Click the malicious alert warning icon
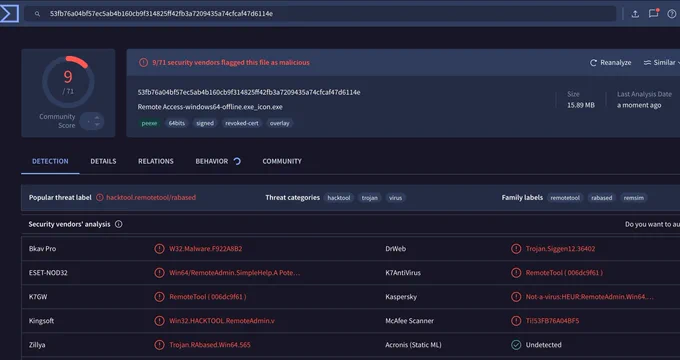680x360 pixels. [144, 62]
